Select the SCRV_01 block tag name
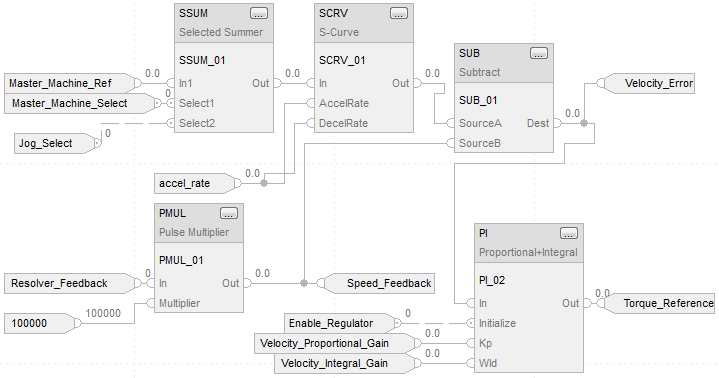 coord(342,61)
